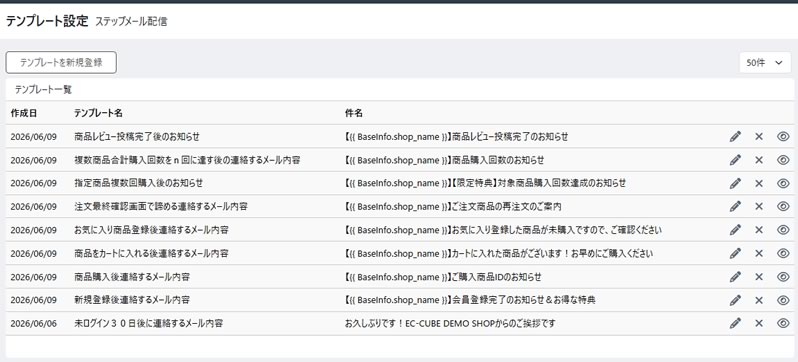Edit the 商品レビュー投稿完了後のお知らせ template
The width and height of the screenshot is (798, 362).
coord(735,136)
